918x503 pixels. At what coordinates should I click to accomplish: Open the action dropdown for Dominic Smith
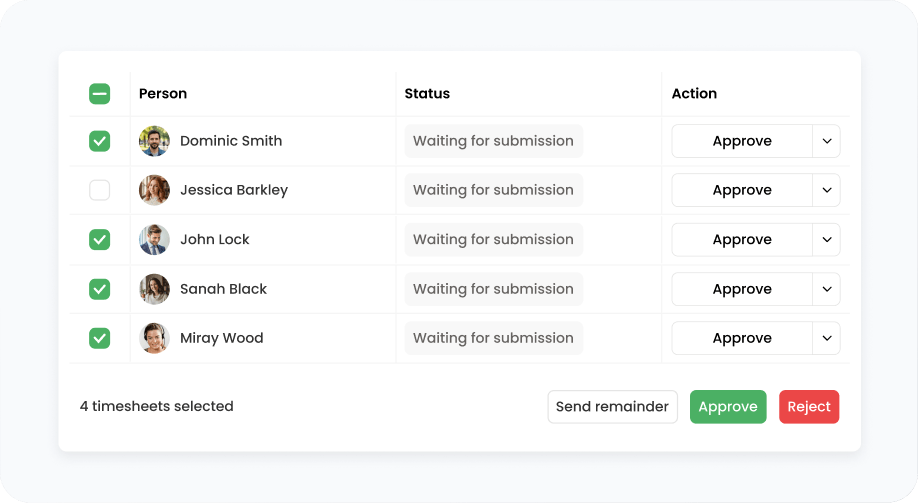tap(827, 141)
